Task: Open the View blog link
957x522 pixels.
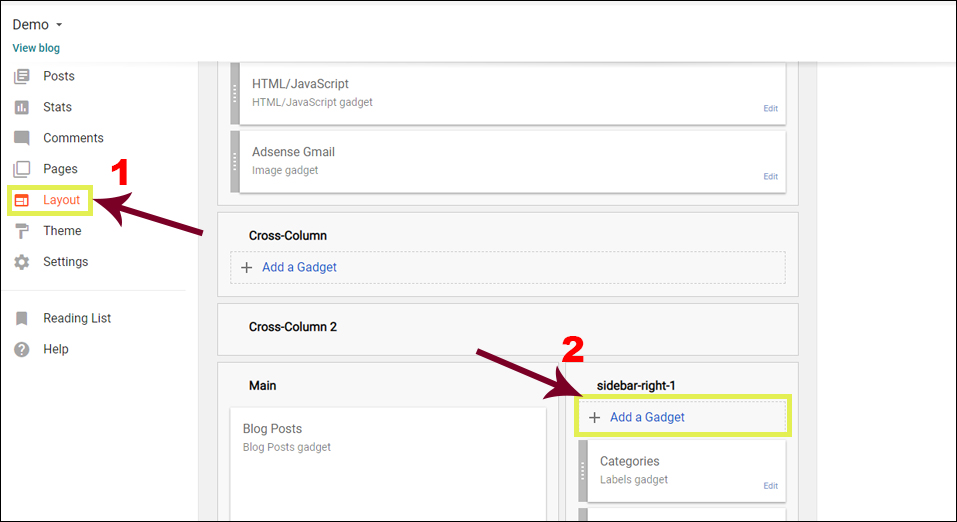Action: [36, 48]
